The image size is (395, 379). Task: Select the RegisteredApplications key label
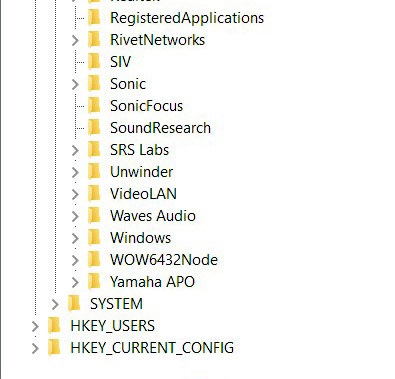pyautogui.click(x=187, y=18)
